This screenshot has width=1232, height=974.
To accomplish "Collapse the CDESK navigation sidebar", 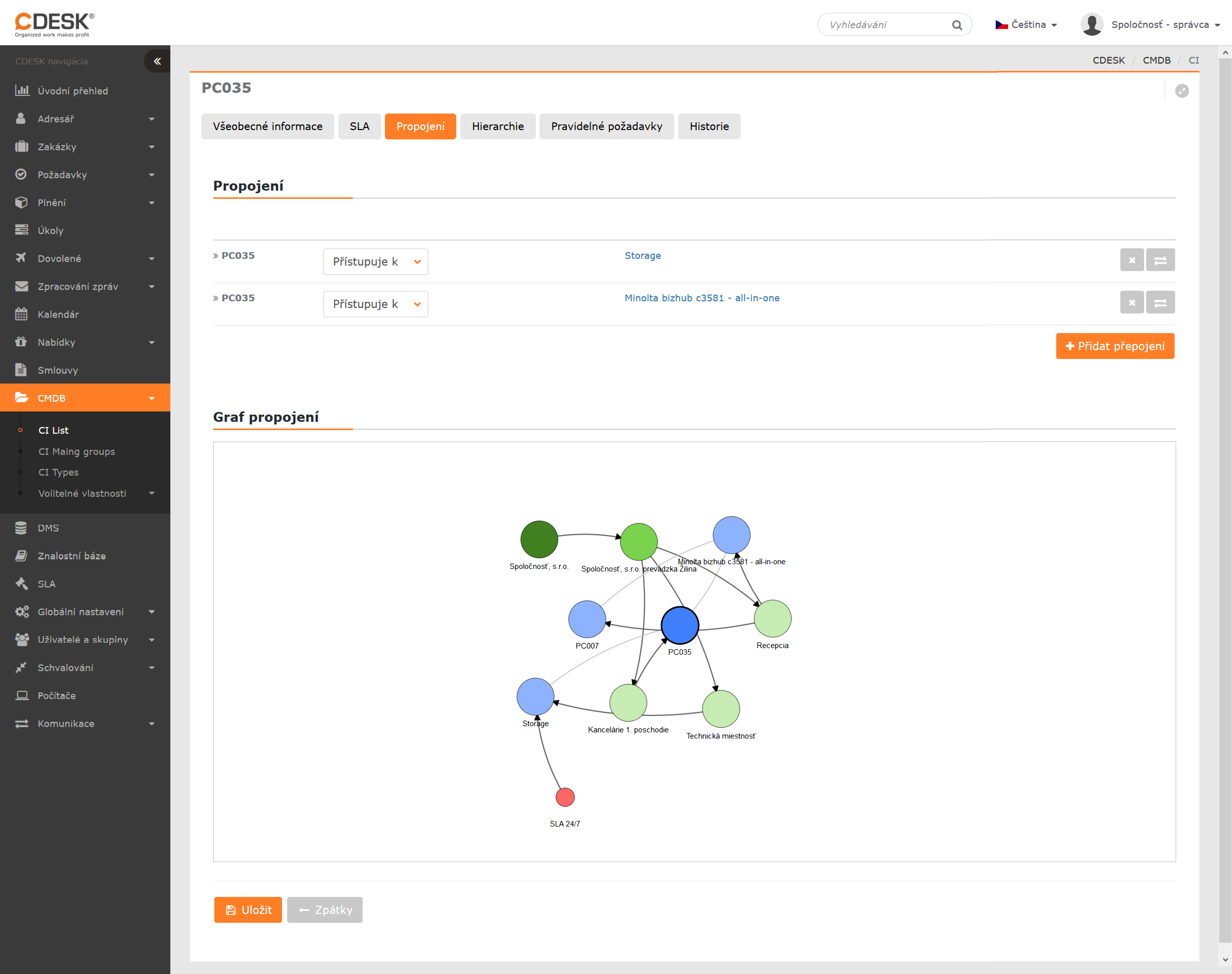I will click(157, 61).
